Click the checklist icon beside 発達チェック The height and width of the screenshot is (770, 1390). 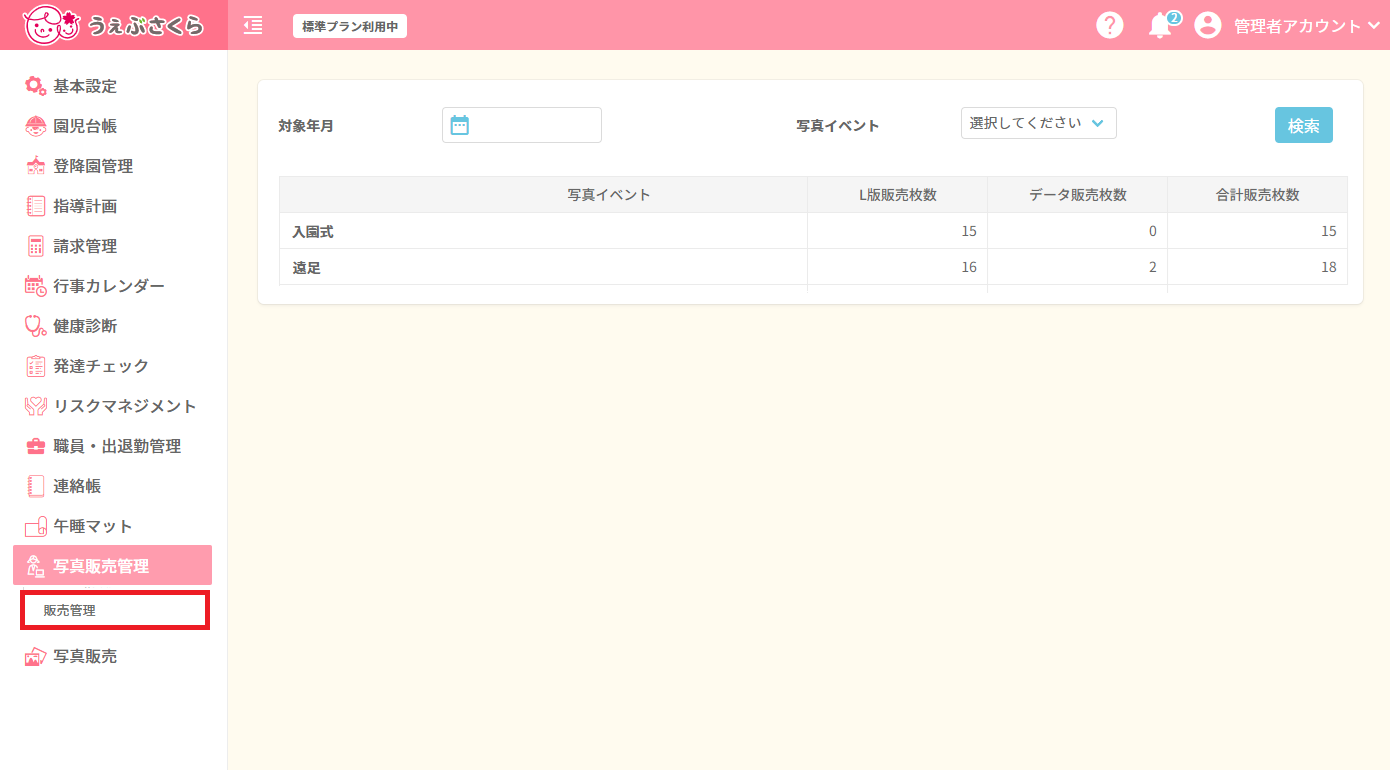(35, 366)
